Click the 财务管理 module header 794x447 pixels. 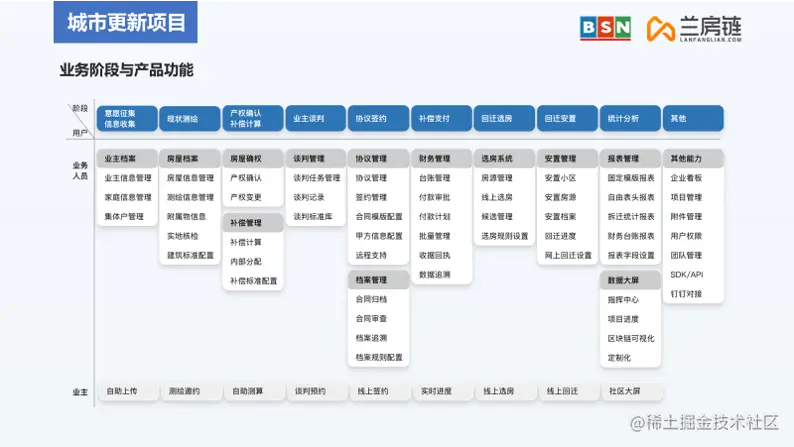point(442,158)
